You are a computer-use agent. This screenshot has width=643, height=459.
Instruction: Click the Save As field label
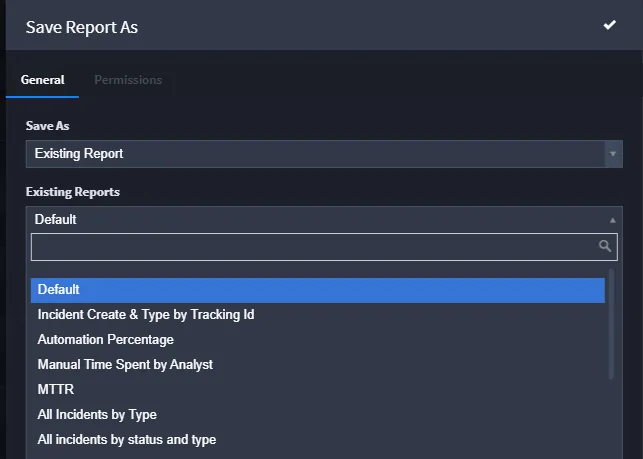tap(48, 126)
